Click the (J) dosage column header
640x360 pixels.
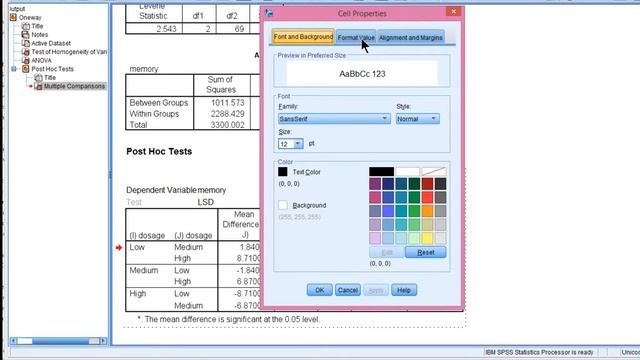[x=193, y=236]
